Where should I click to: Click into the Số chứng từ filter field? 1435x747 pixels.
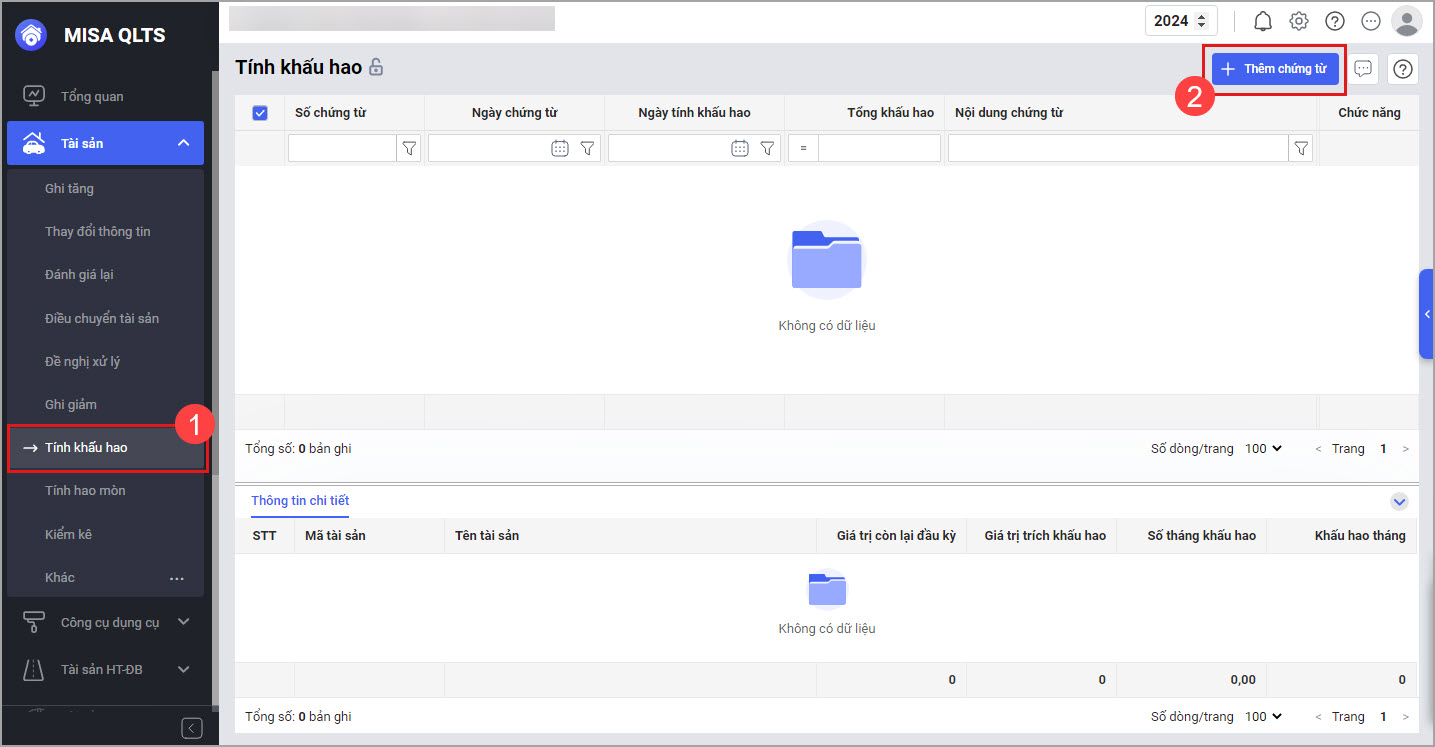[x=343, y=148]
